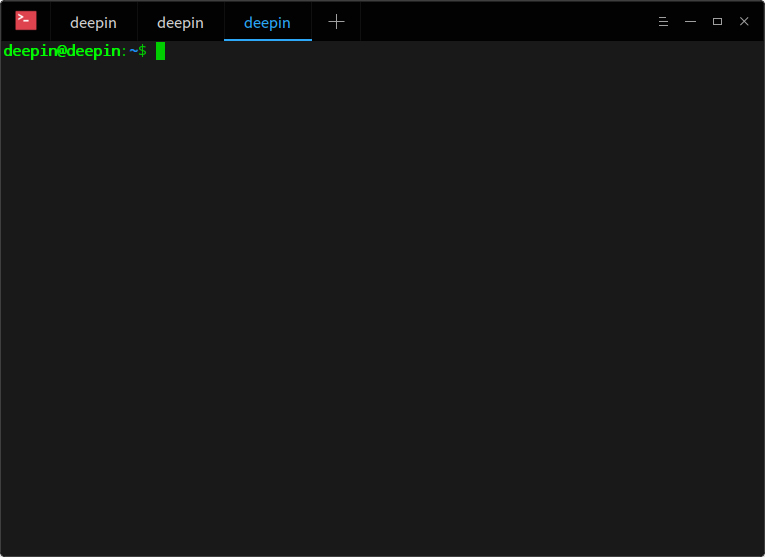Switch to the first deepin tab

click(x=93, y=22)
